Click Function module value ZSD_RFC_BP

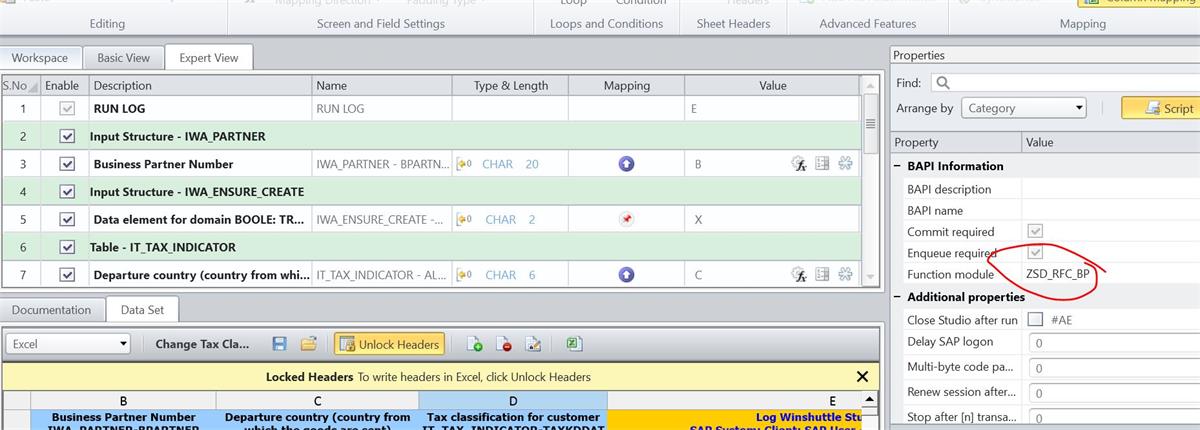[1056, 274]
